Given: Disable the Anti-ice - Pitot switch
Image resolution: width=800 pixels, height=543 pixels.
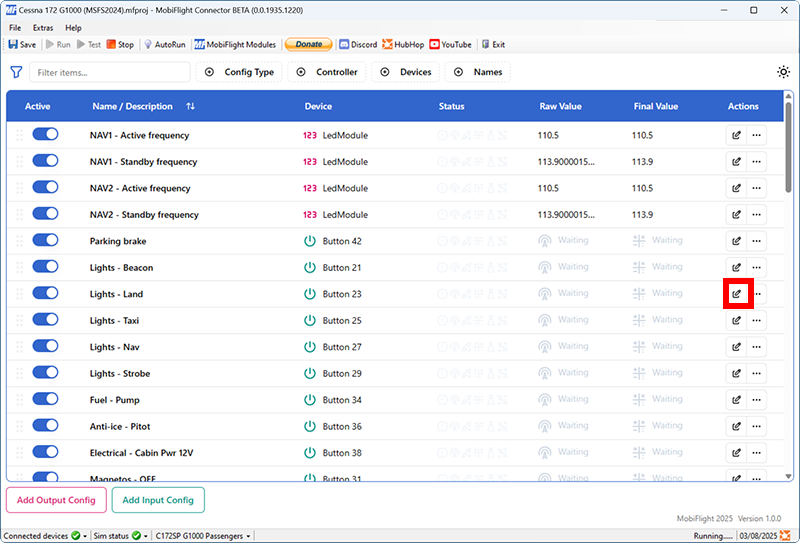Looking at the screenshot, I should pyautogui.click(x=45, y=425).
